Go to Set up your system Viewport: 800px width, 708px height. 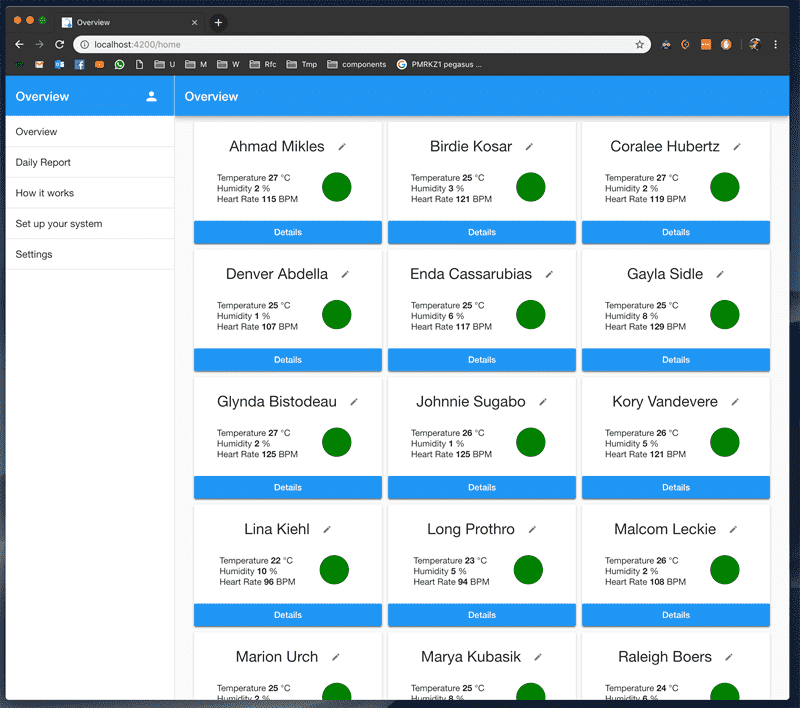(x=90, y=223)
